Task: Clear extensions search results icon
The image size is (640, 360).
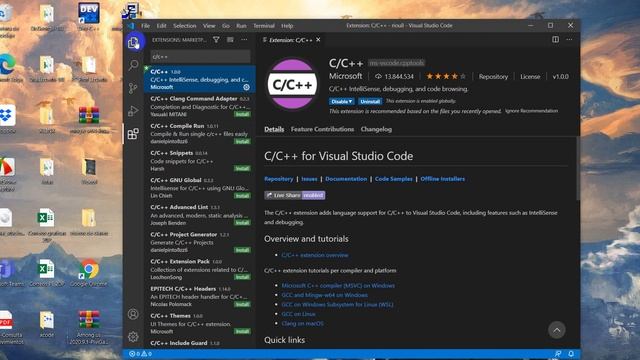Action: [x=231, y=40]
